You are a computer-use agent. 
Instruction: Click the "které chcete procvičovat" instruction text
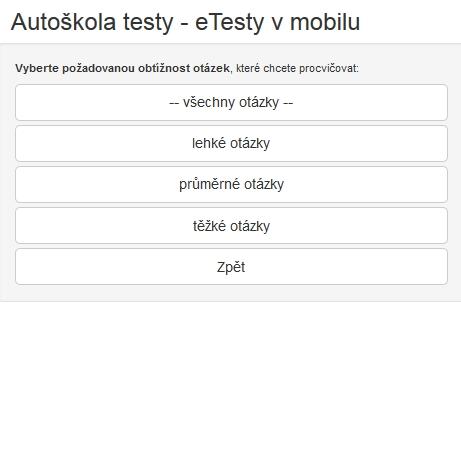pyautogui.click(x=296, y=68)
